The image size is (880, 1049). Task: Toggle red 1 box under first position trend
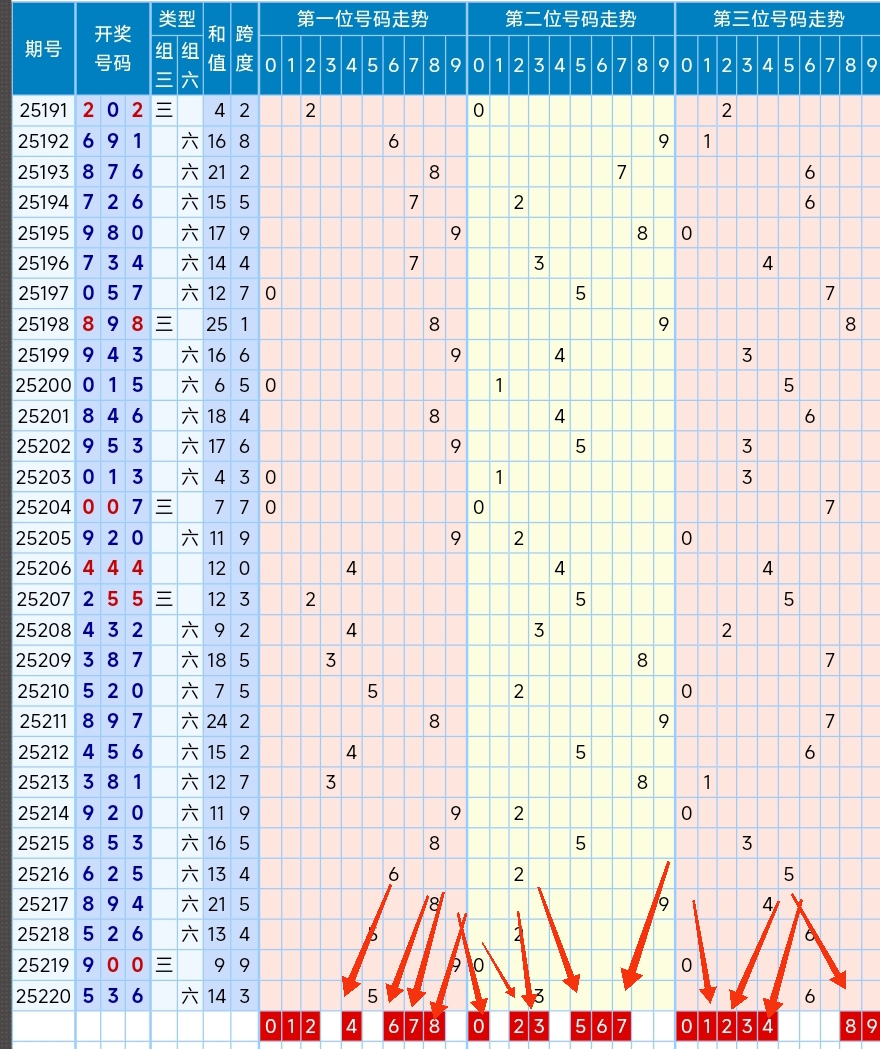pyautogui.click(x=290, y=1026)
